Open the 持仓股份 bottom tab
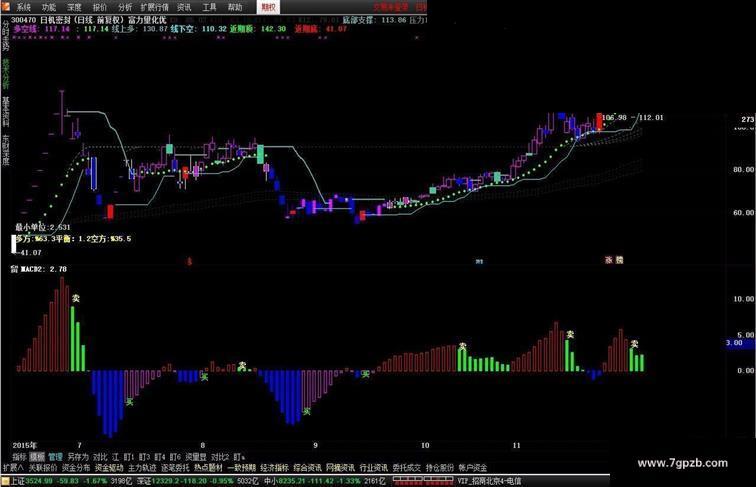Viewport: 756px width, 487px height. click(x=440, y=468)
